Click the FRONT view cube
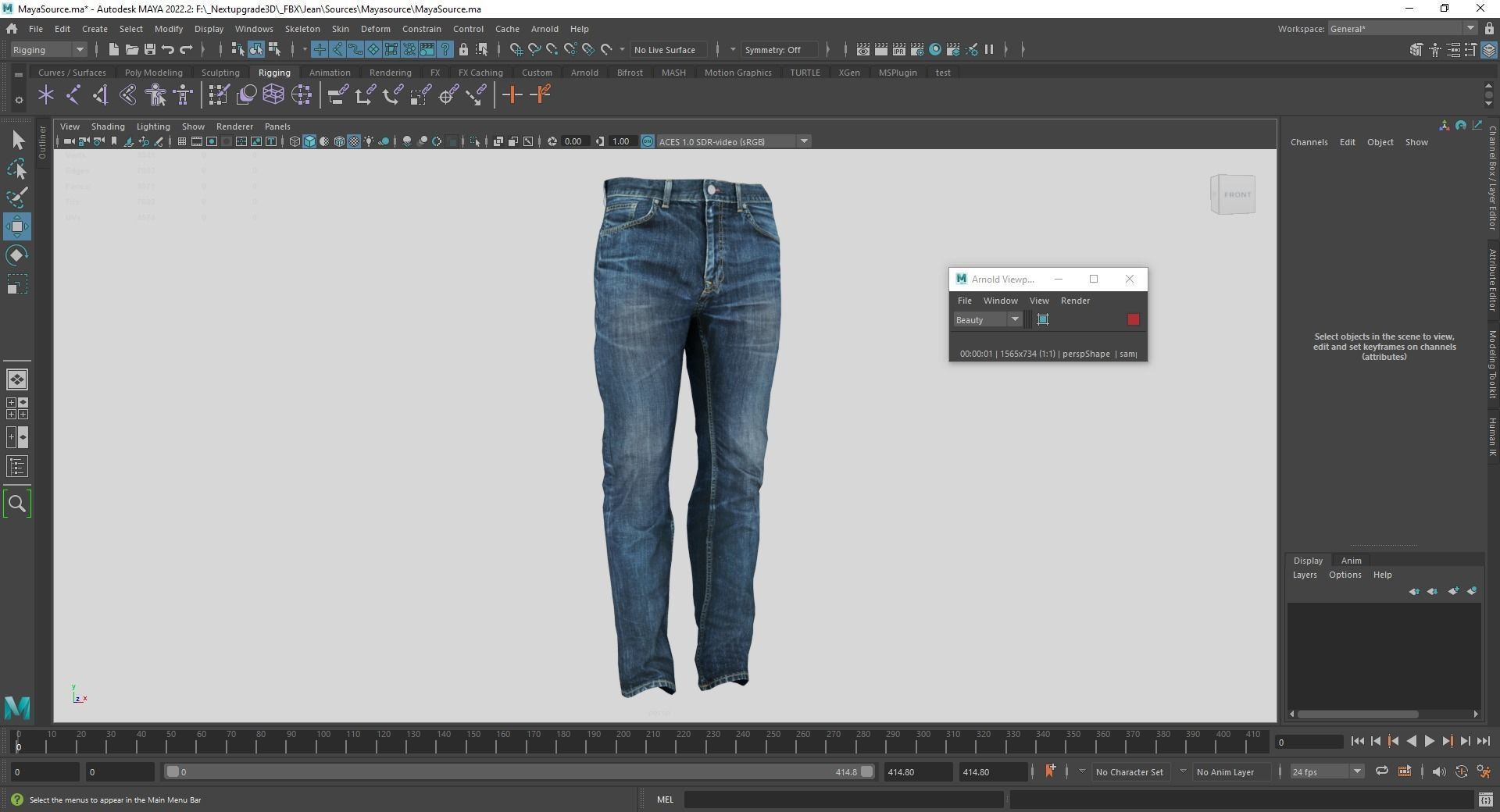The width and height of the screenshot is (1500, 812). (x=1234, y=194)
